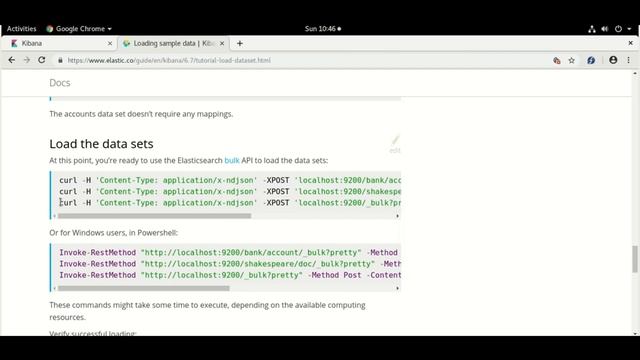Click the browser forward arrow

pos(27,60)
